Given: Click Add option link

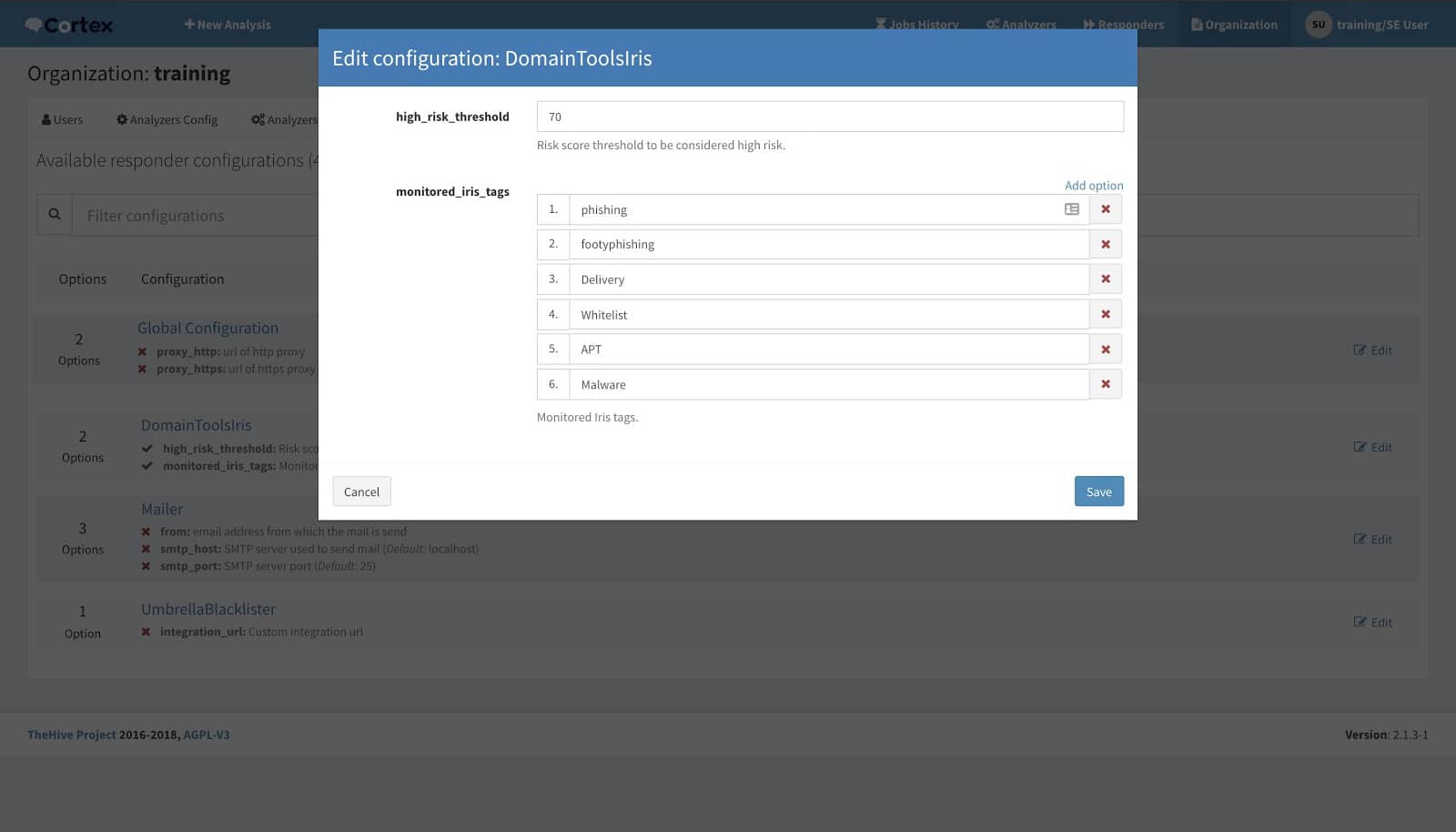Looking at the screenshot, I should (x=1094, y=185).
